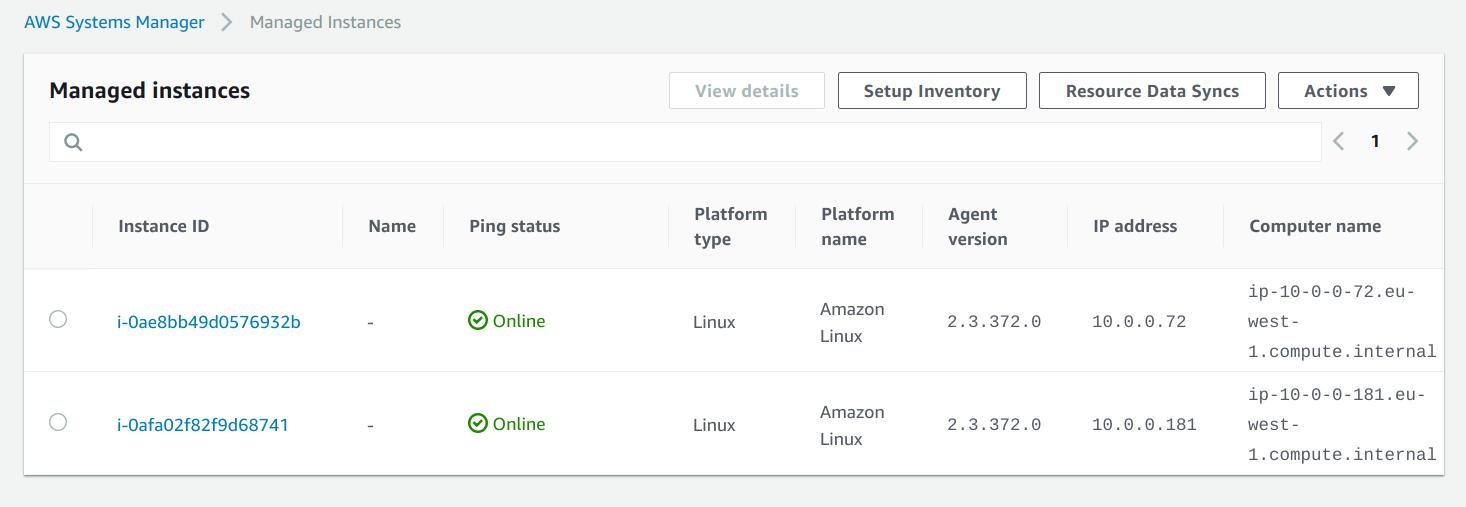Open the Actions dropdown menu
1466x507 pixels.
coord(1348,91)
